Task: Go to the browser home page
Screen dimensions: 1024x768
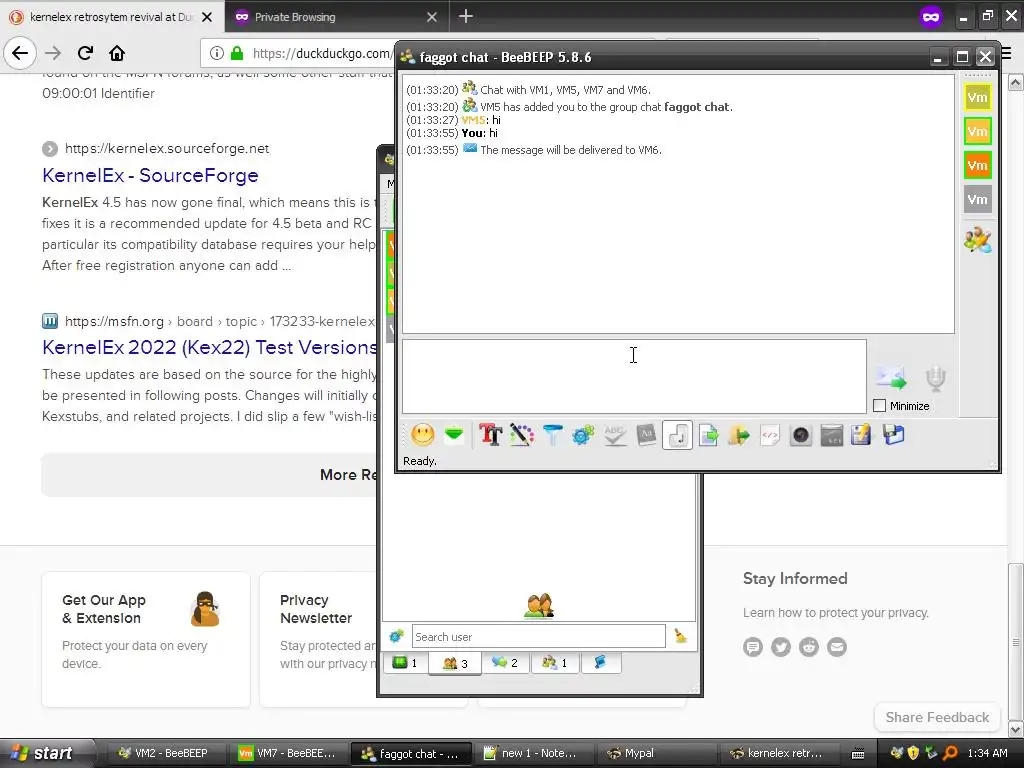Action: [117, 53]
